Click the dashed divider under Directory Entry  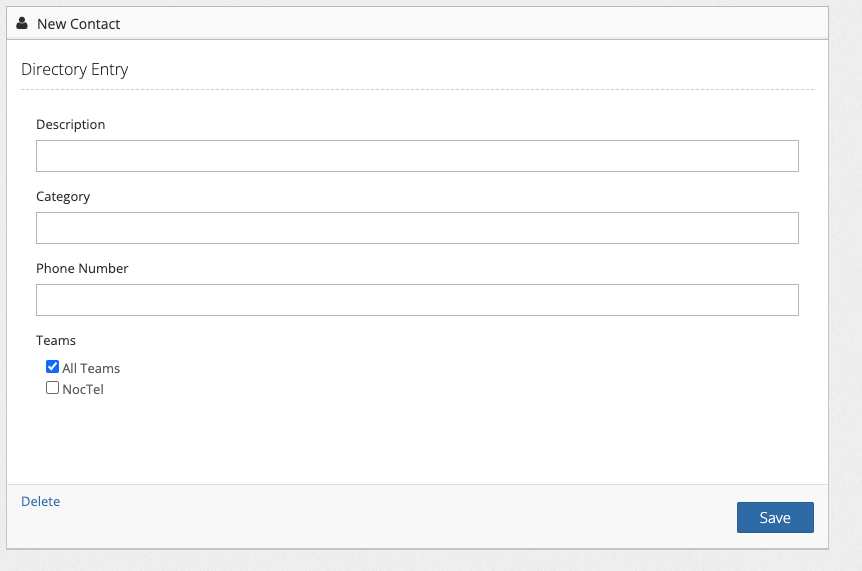tap(417, 90)
